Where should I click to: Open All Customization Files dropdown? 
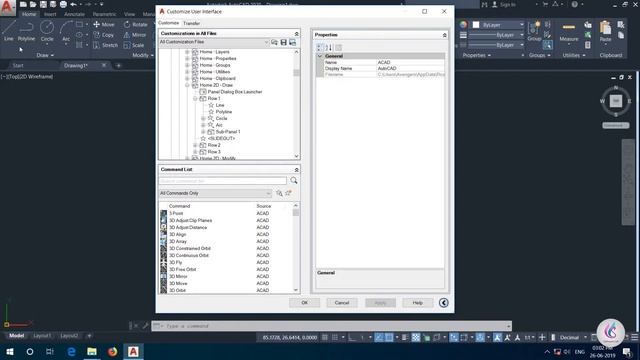[214, 42]
